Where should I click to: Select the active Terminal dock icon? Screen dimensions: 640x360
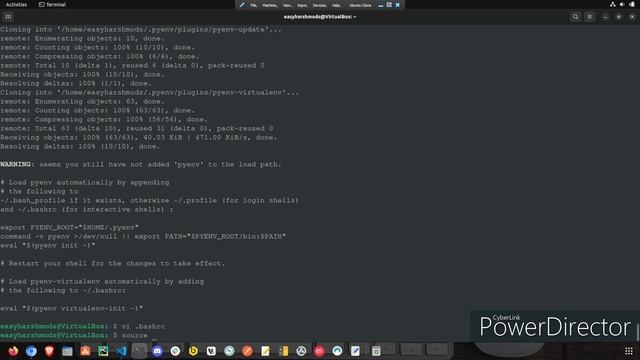(x=139, y=351)
